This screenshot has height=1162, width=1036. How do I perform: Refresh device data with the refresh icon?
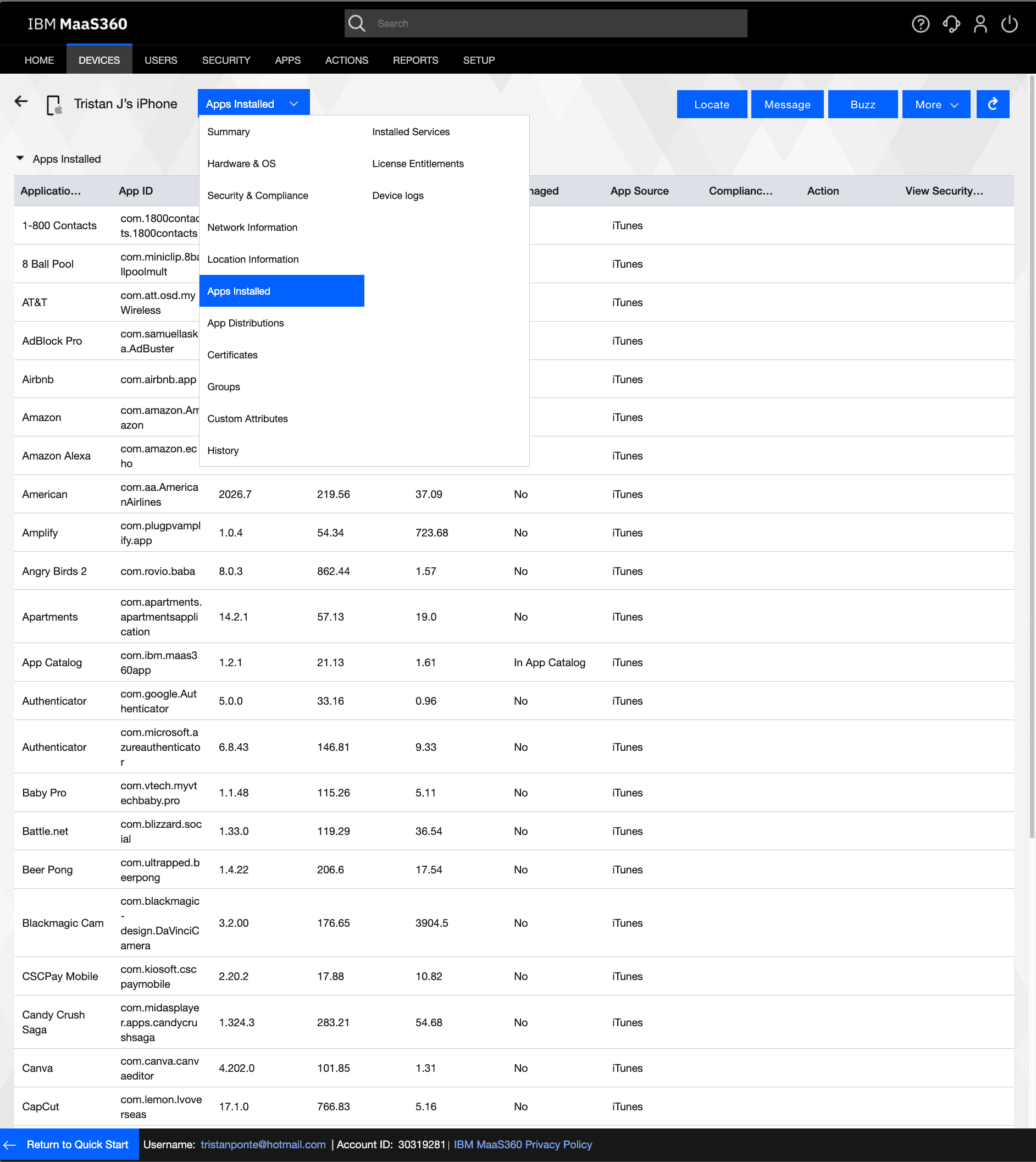pyautogui.click(x=993, y=104)
